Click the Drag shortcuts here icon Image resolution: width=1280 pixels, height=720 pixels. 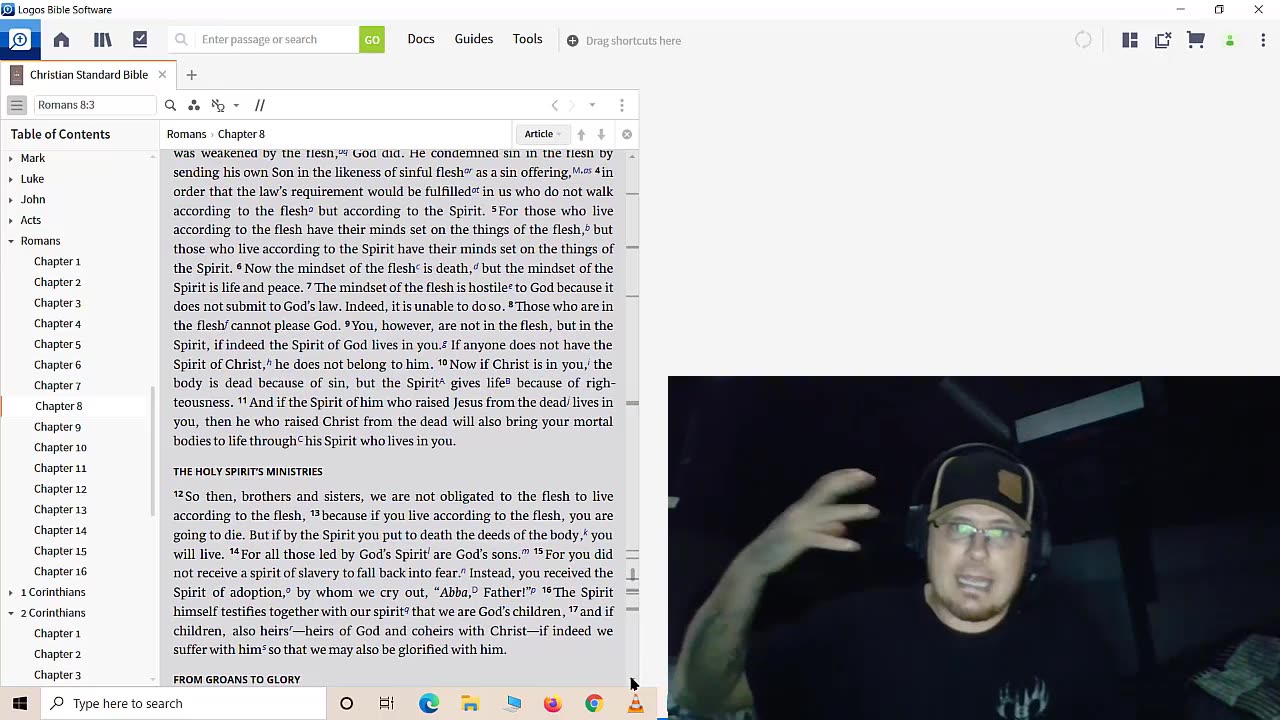[x=572, y=41]
